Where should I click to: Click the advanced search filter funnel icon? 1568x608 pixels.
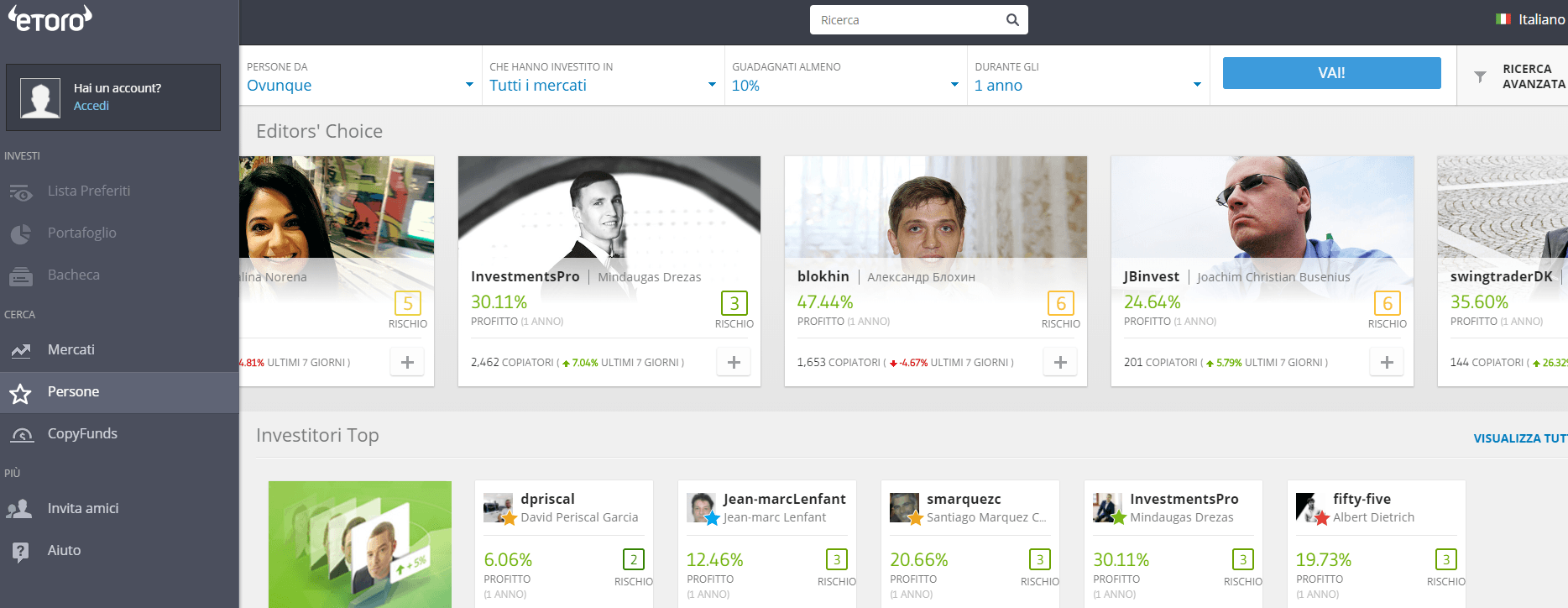tap(1481, 76)
